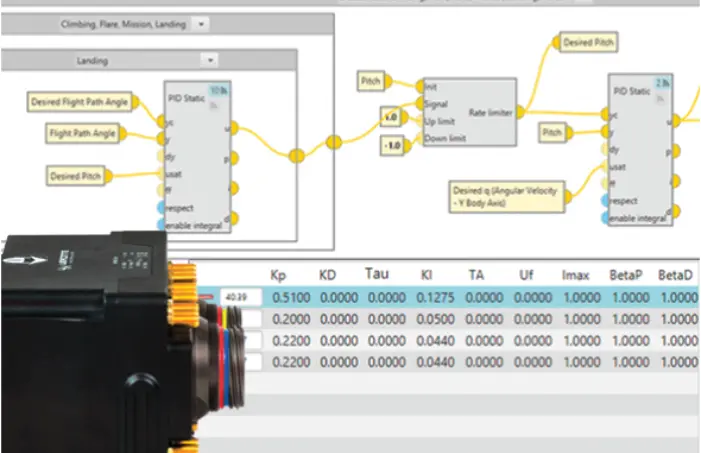Viewport: 701px width, 453px height.
Task: Toggle enable integral port on right PID block
Action: tap(605, 217)
